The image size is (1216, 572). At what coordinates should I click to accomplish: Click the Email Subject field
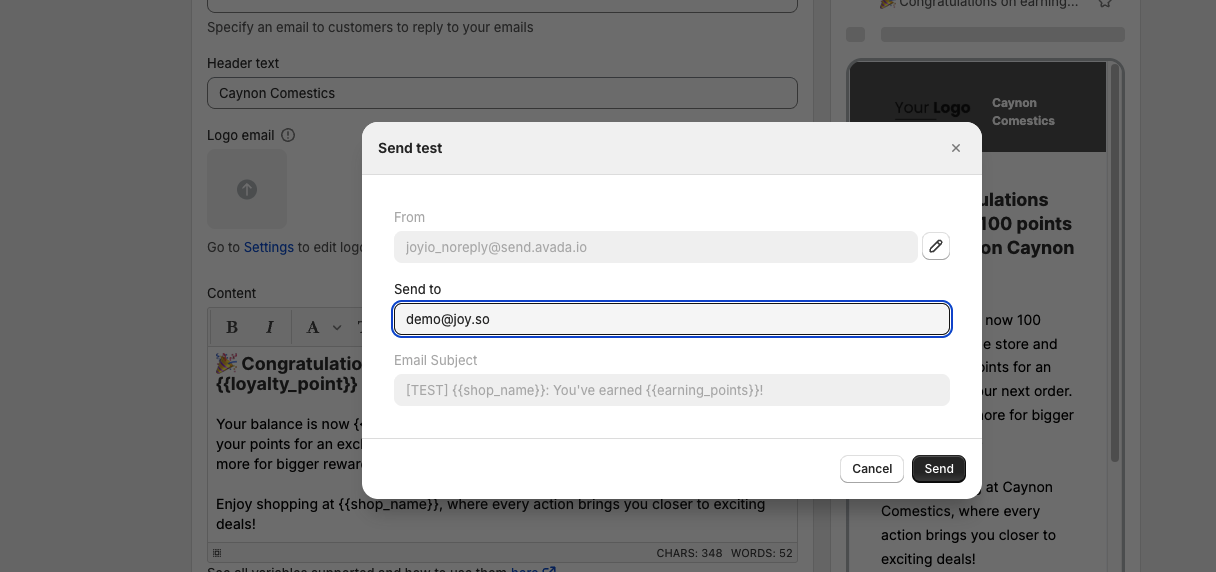click(x=671, y=390)
